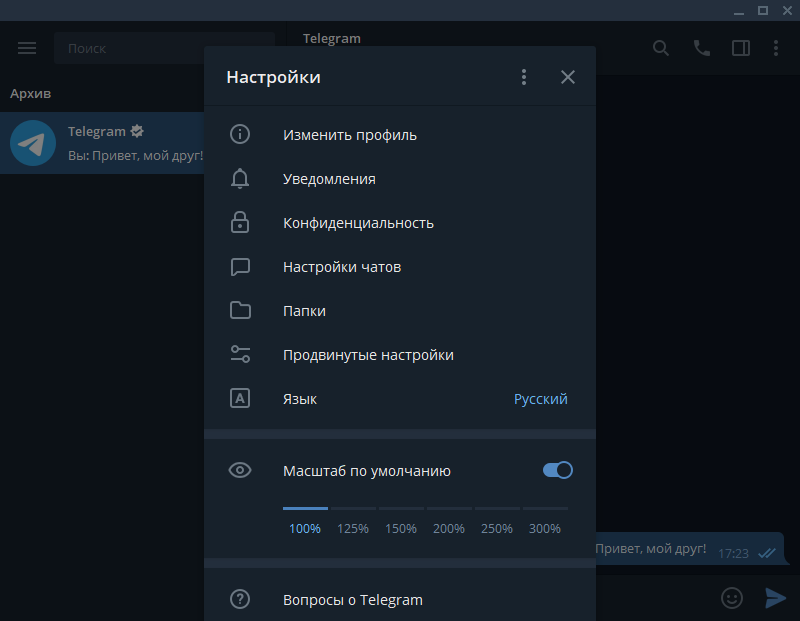Click the eye icon beside Масштаб
This screenshot has height=621, width=800.
(240, 470)
